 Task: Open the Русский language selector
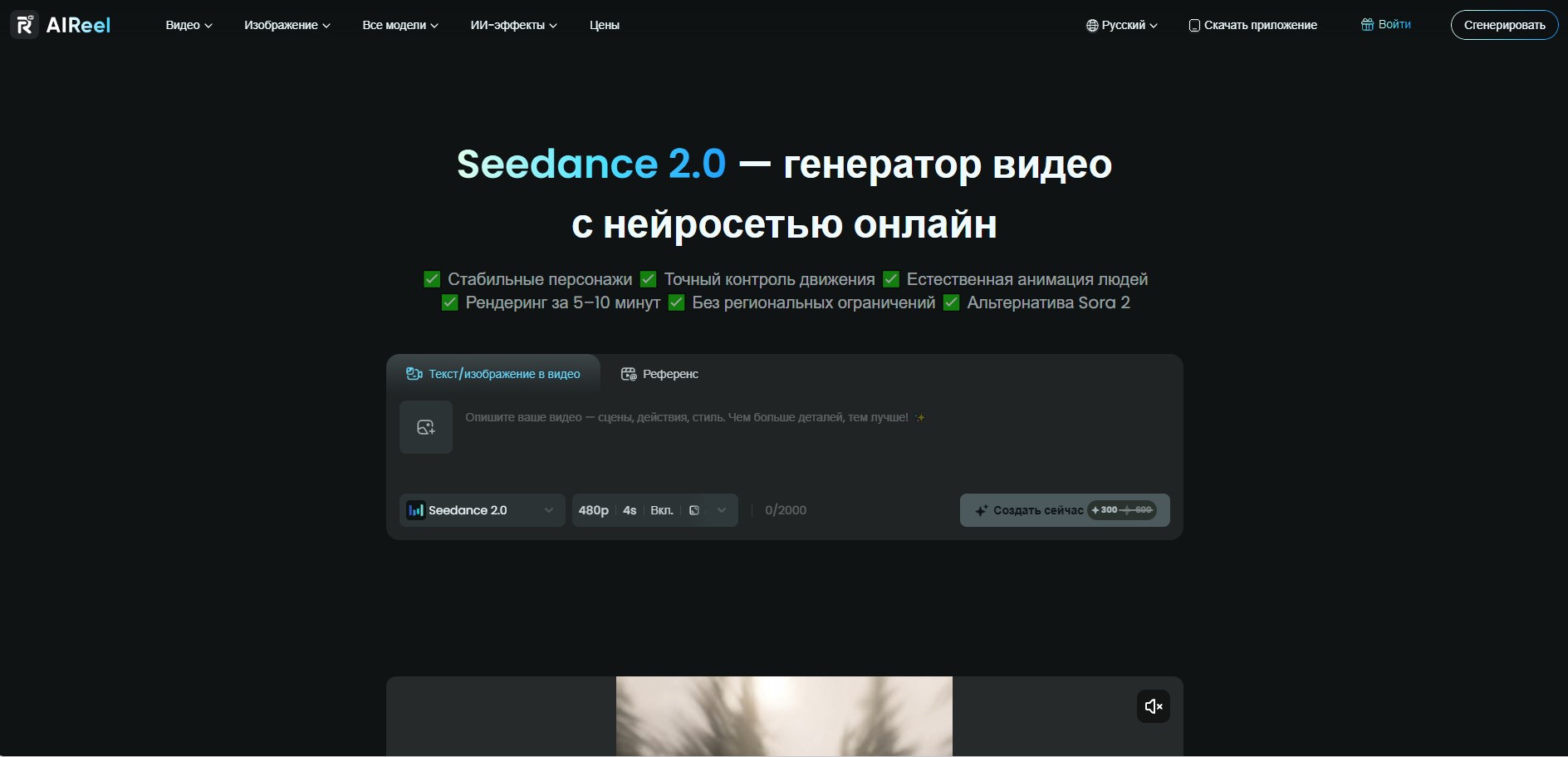click(1121, 25)
